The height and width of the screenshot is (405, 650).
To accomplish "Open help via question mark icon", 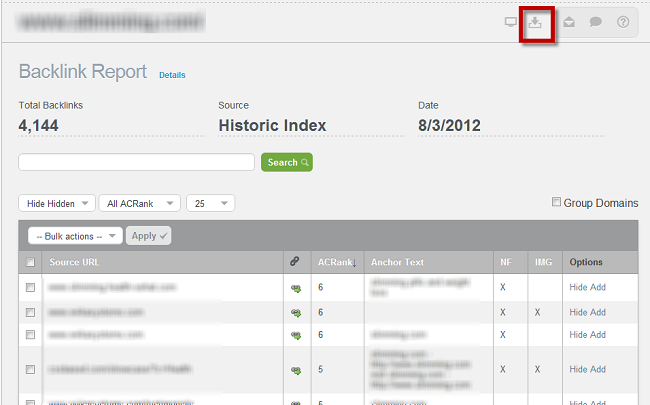I will coord(622,22).
